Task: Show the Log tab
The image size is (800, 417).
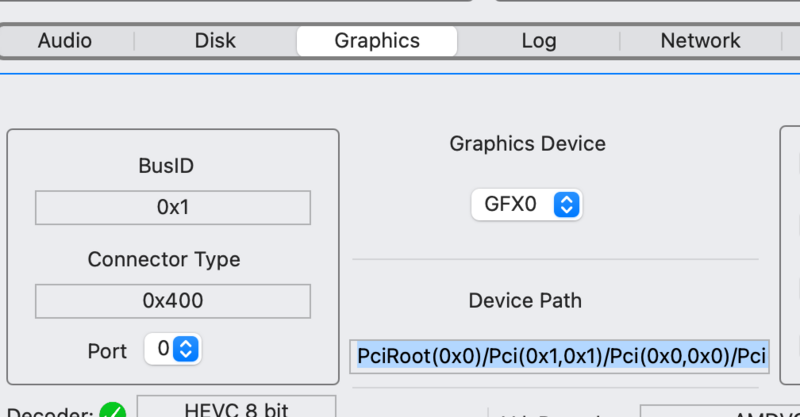Action: [539, 41]
